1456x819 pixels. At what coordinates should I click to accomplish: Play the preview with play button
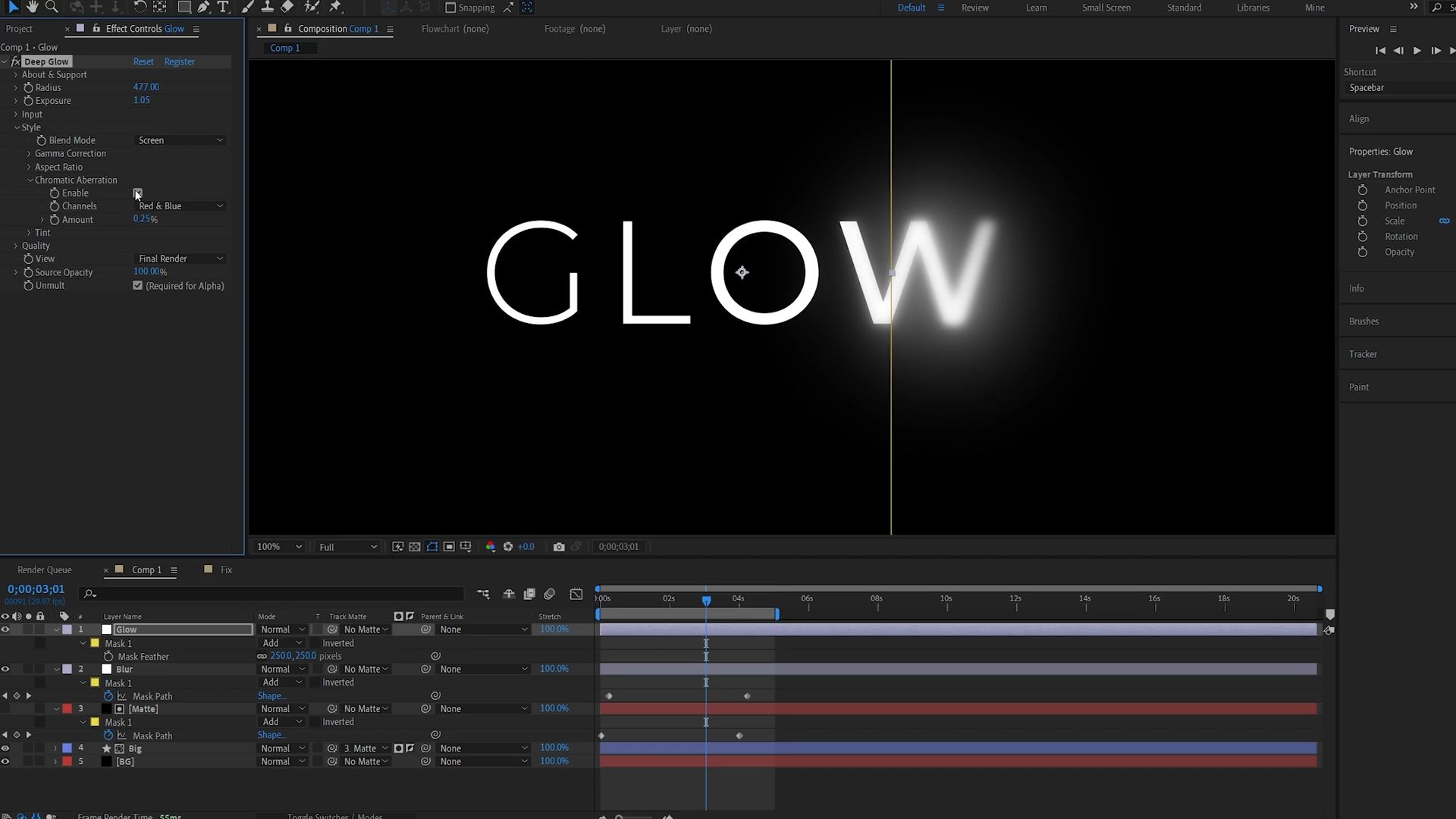(x=1417, y=51)
